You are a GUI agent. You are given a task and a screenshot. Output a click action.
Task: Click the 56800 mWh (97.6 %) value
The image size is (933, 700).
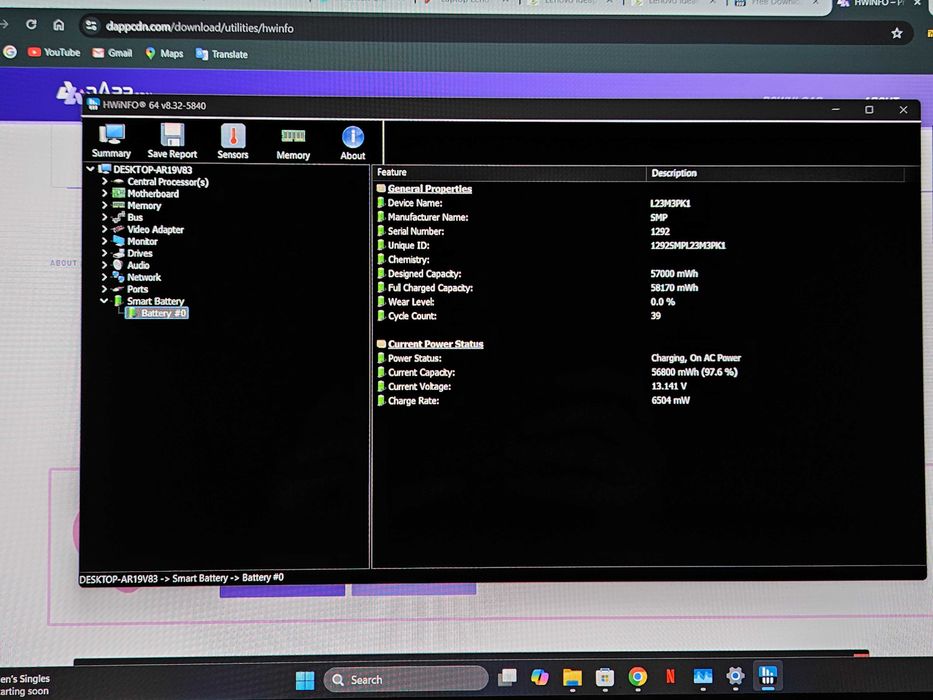click(694, 372)
